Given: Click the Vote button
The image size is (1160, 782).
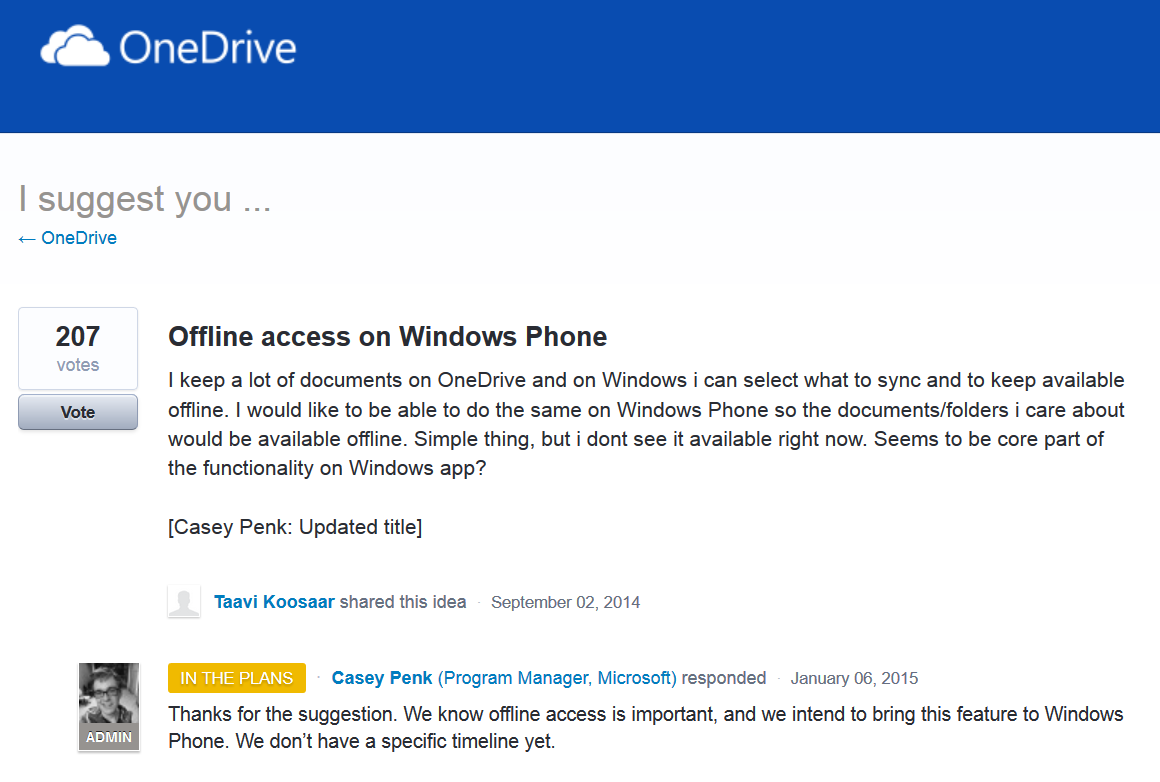Looking at the screenshot, I should click(x=78, y=412).
